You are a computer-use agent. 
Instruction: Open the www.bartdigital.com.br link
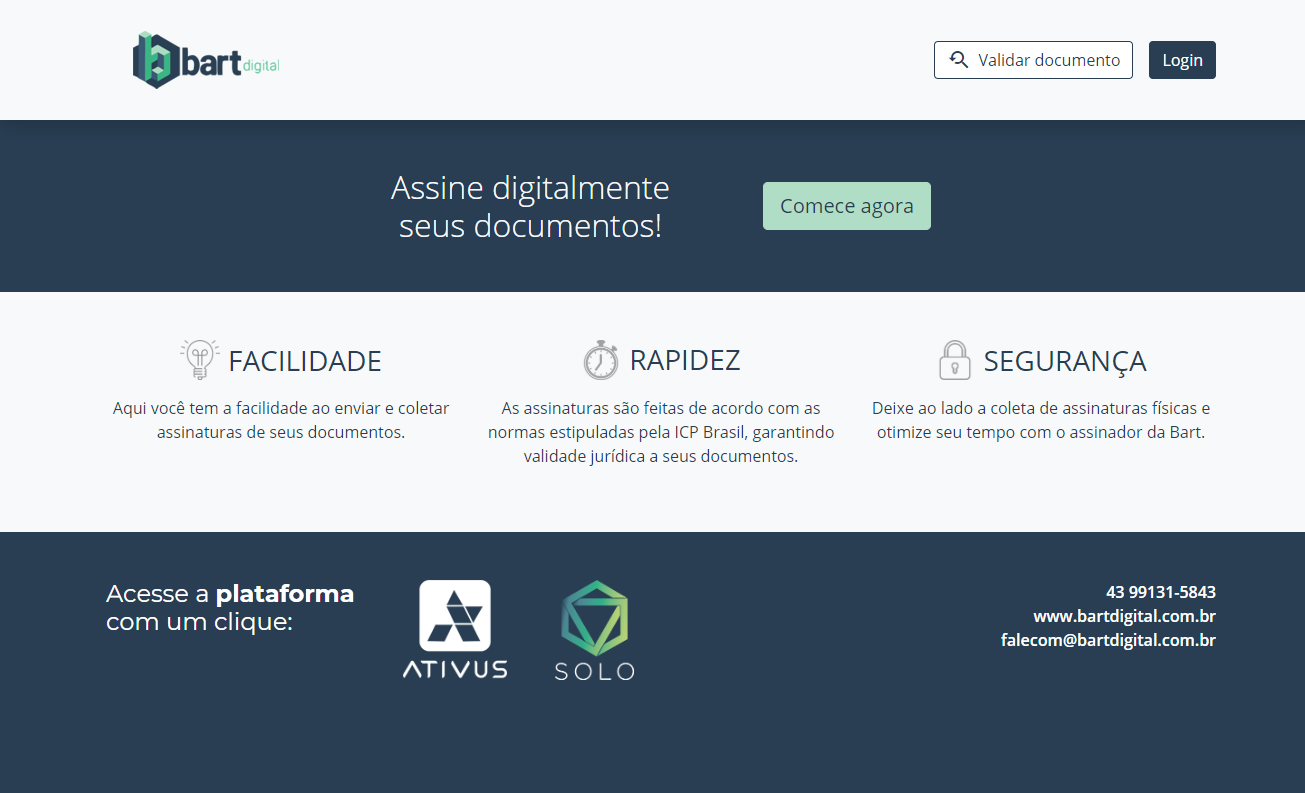[x=1125, y=616]
